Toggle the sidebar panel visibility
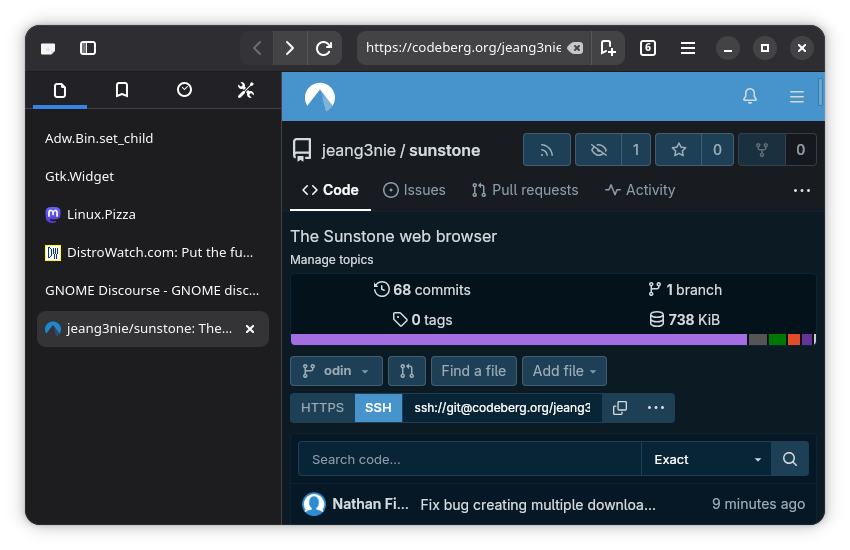 [88, 48]
